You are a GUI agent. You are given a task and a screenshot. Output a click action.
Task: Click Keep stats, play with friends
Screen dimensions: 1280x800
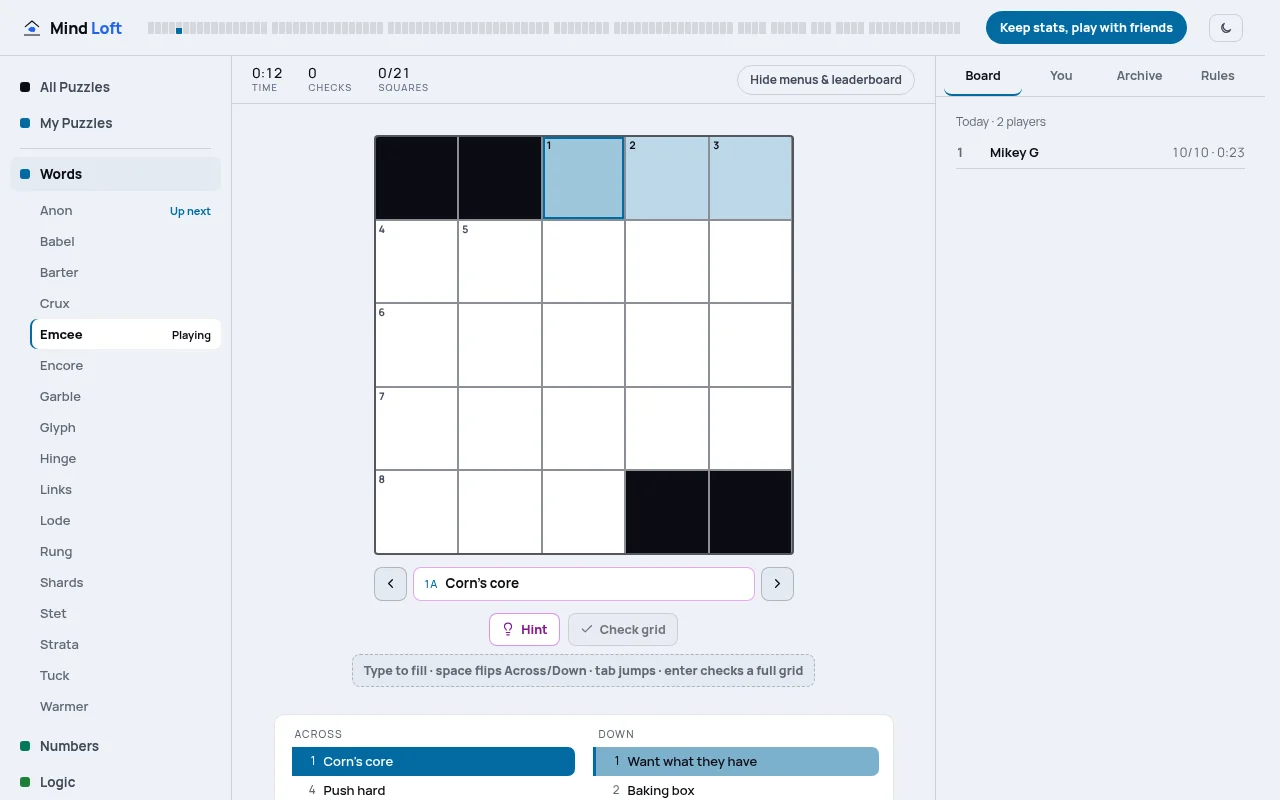click(1086, 28)
